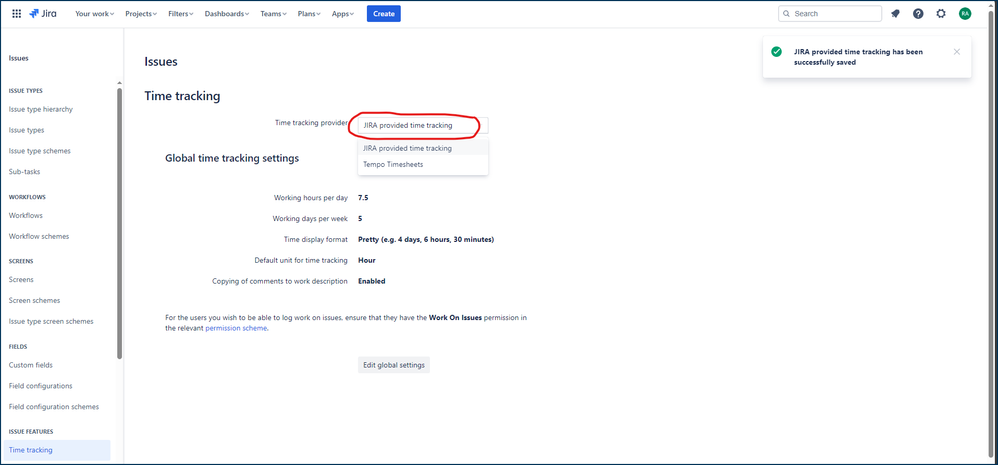
Task: Open Field configuration schemes in sidebar
Action: click(54, 407)
